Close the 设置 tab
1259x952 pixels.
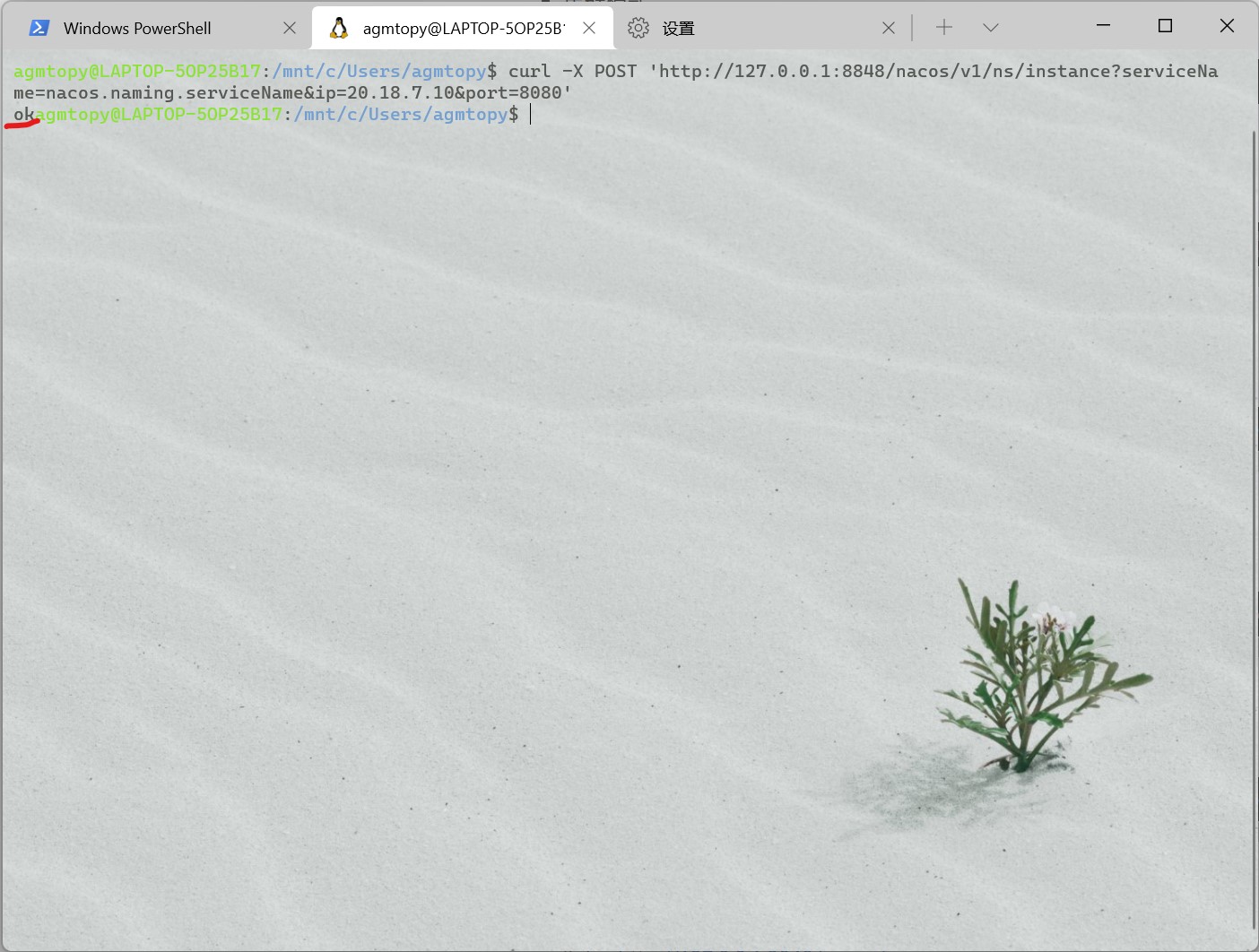point(889,28)
